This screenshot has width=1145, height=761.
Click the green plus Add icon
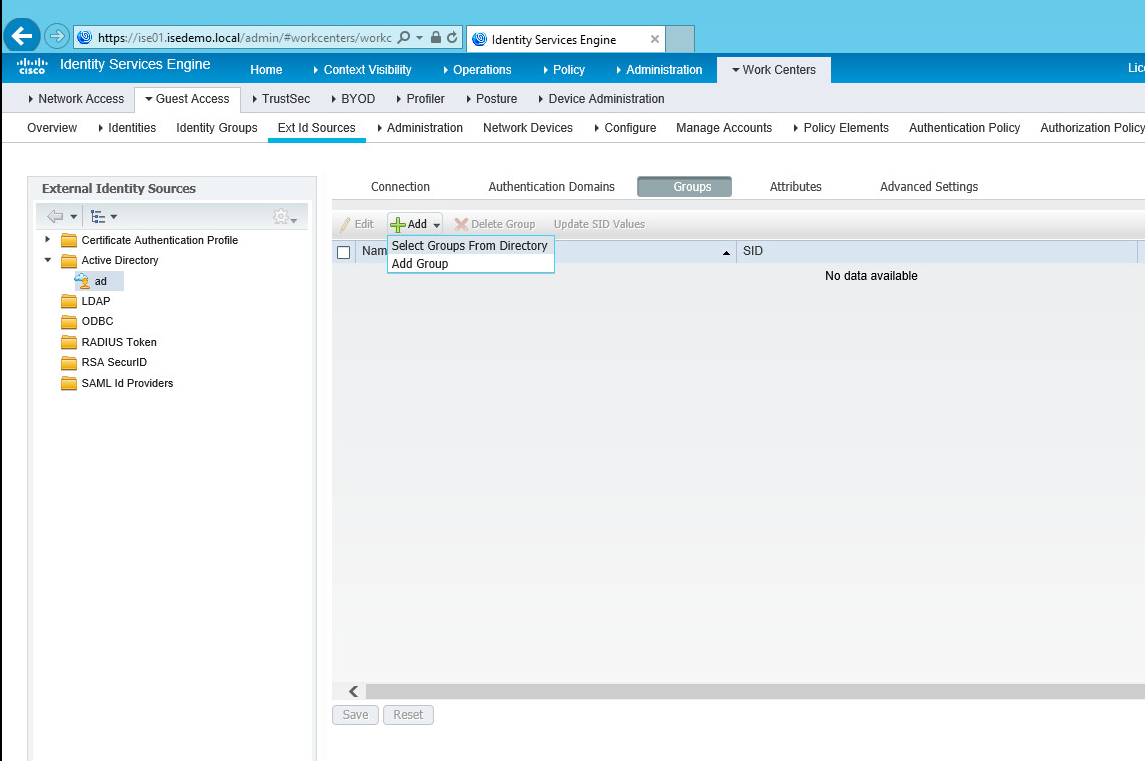(x=398, y=224)
